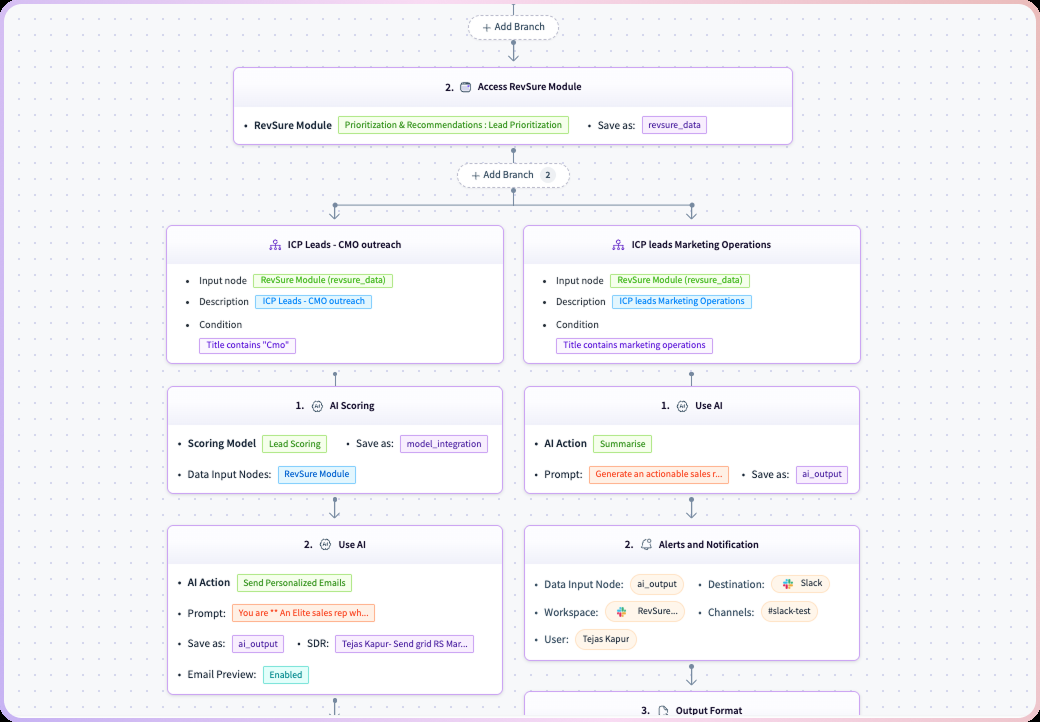Select the Access RevSure Module node title
Image resolution: width=1040 pixels, height=722 pixels.
(x=529, y=87)
